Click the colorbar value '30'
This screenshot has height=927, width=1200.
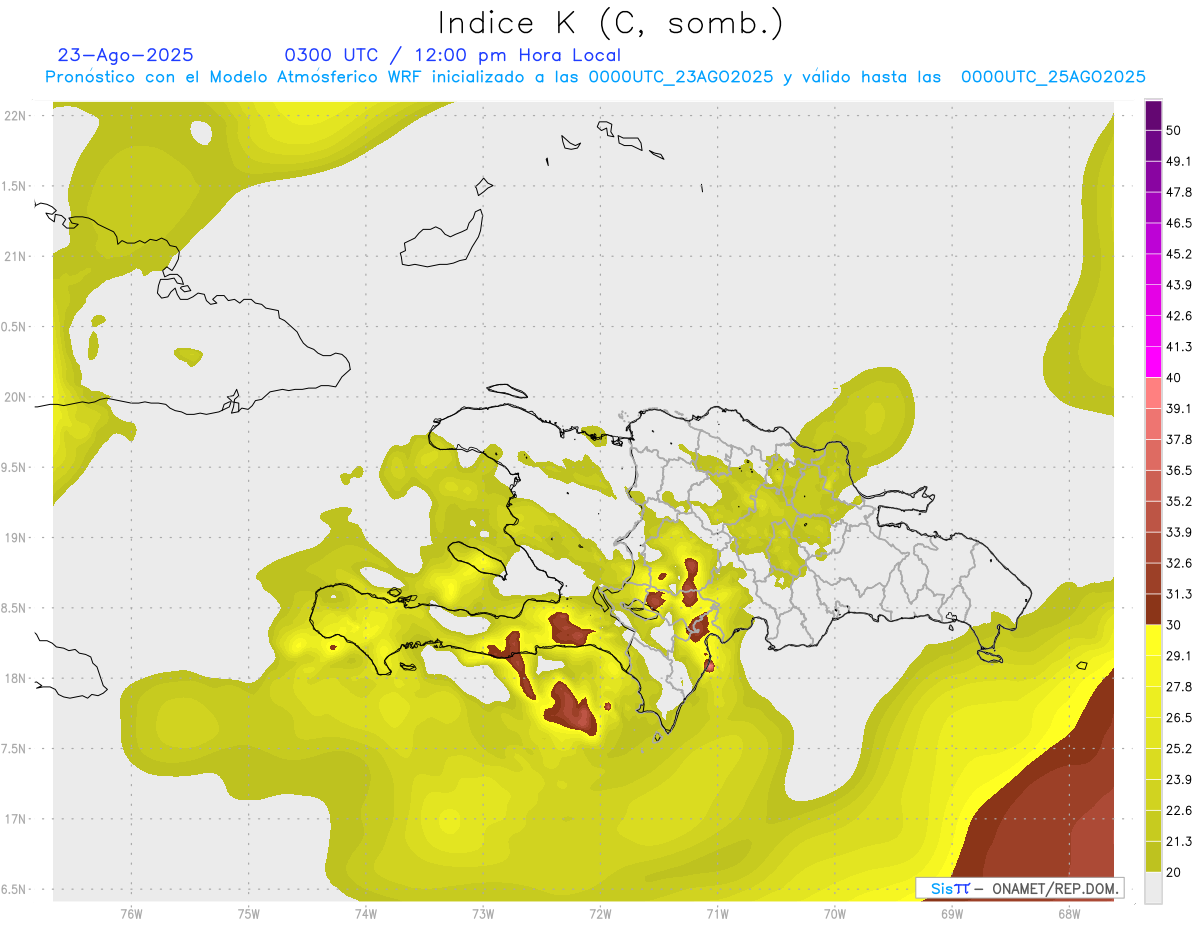(1175, 625)
